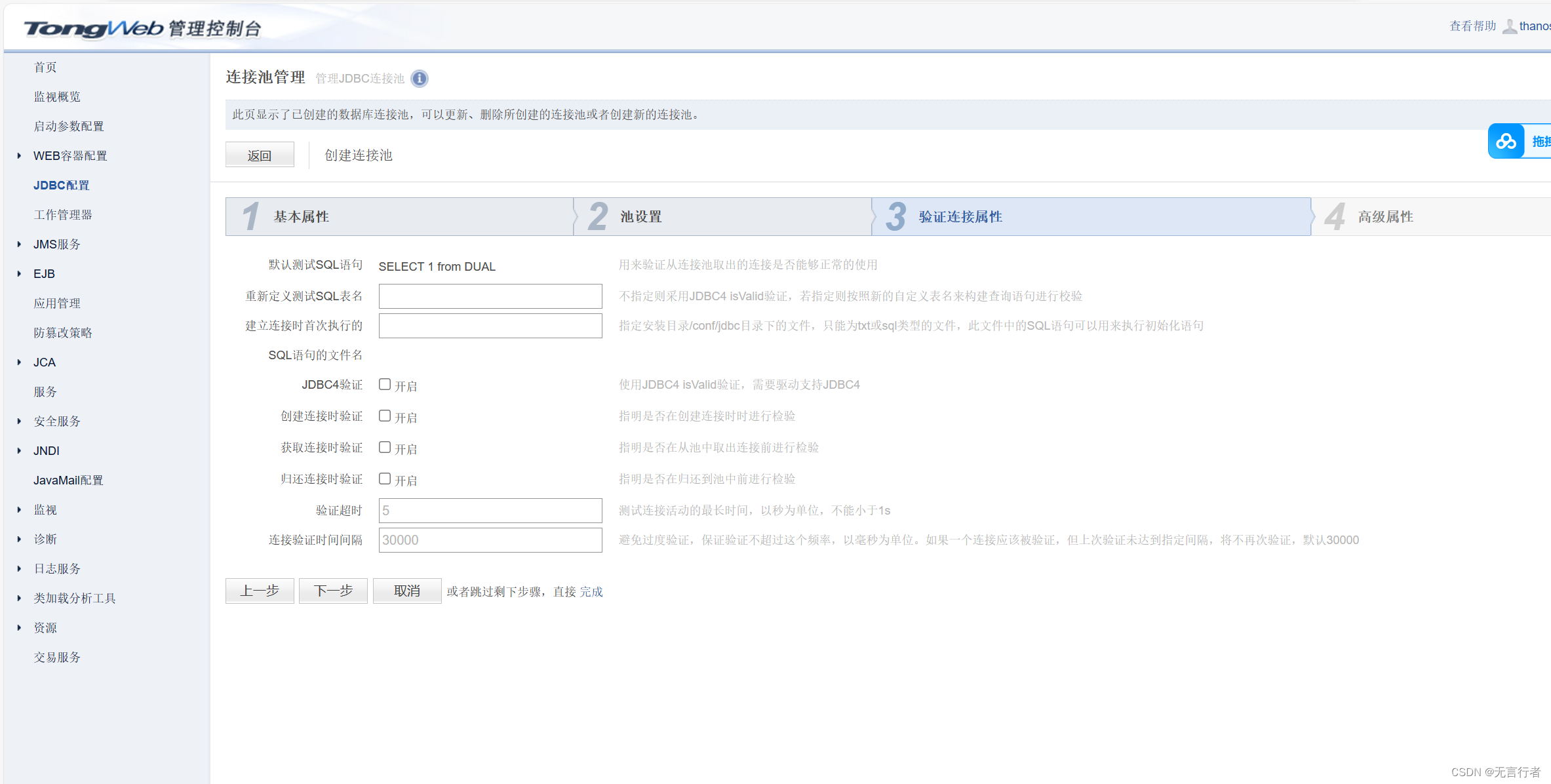Check the 创建连接时验证 开启 box
The image size is (1551, 784).
385,416
